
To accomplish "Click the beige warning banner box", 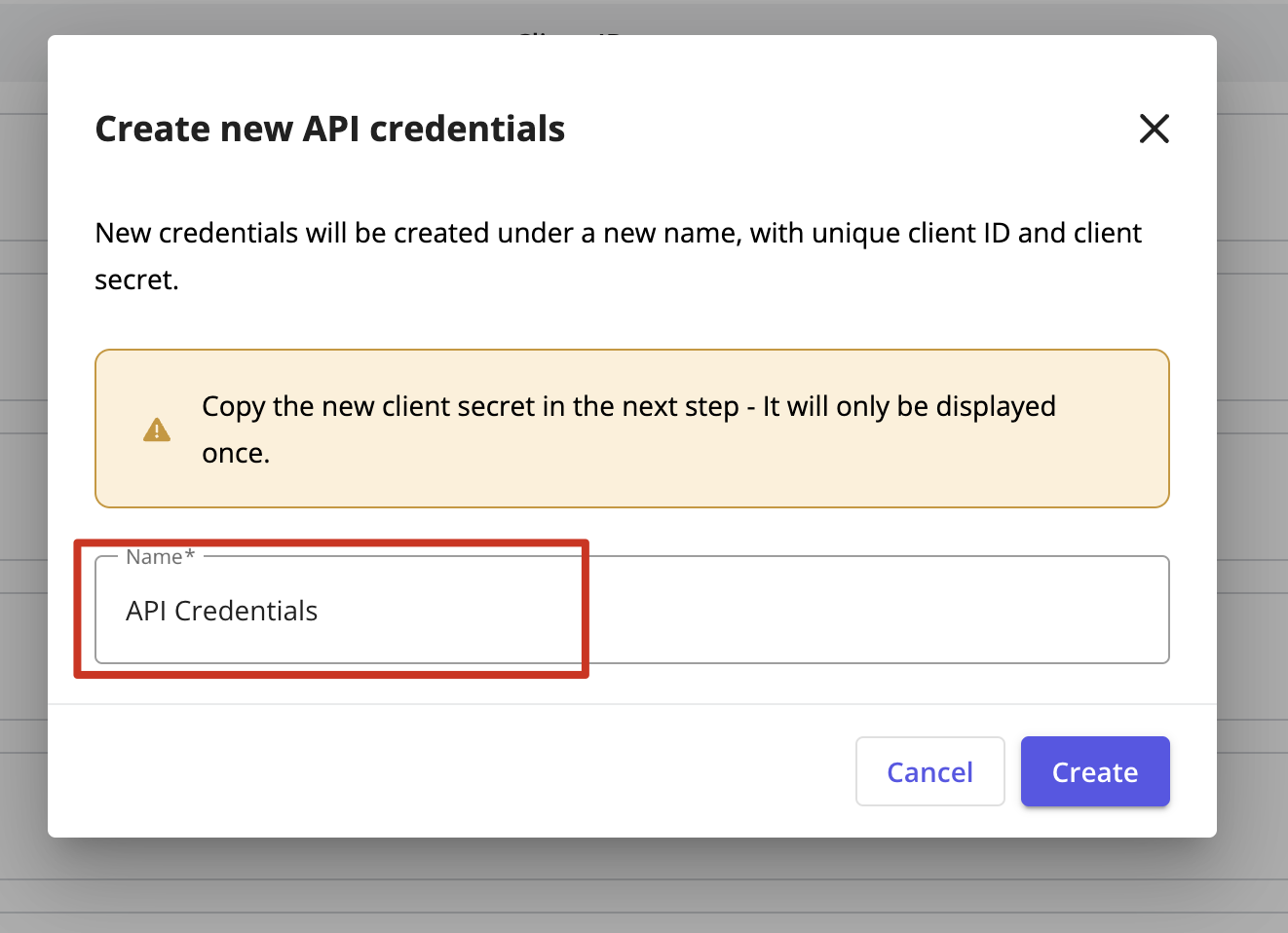I will [x=632, y=429].
